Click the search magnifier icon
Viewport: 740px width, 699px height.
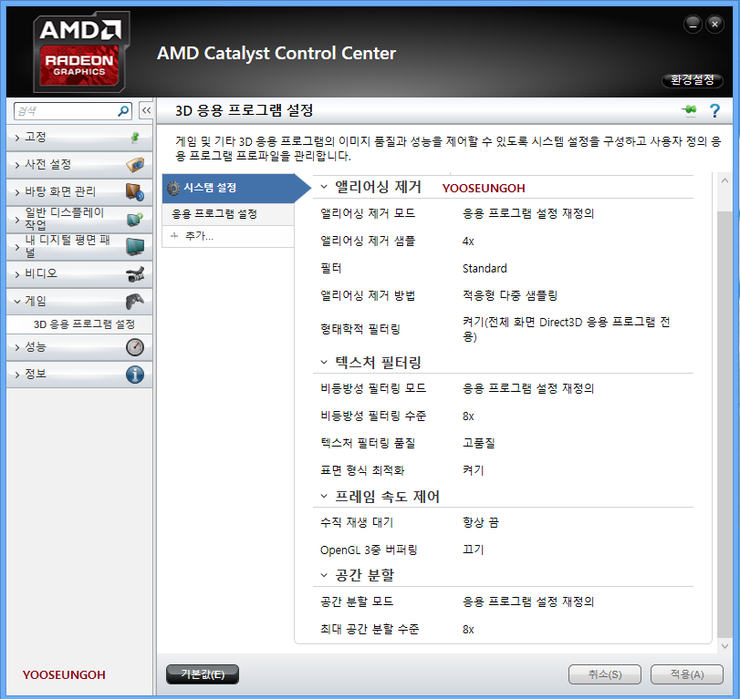(x=123, y=111)
